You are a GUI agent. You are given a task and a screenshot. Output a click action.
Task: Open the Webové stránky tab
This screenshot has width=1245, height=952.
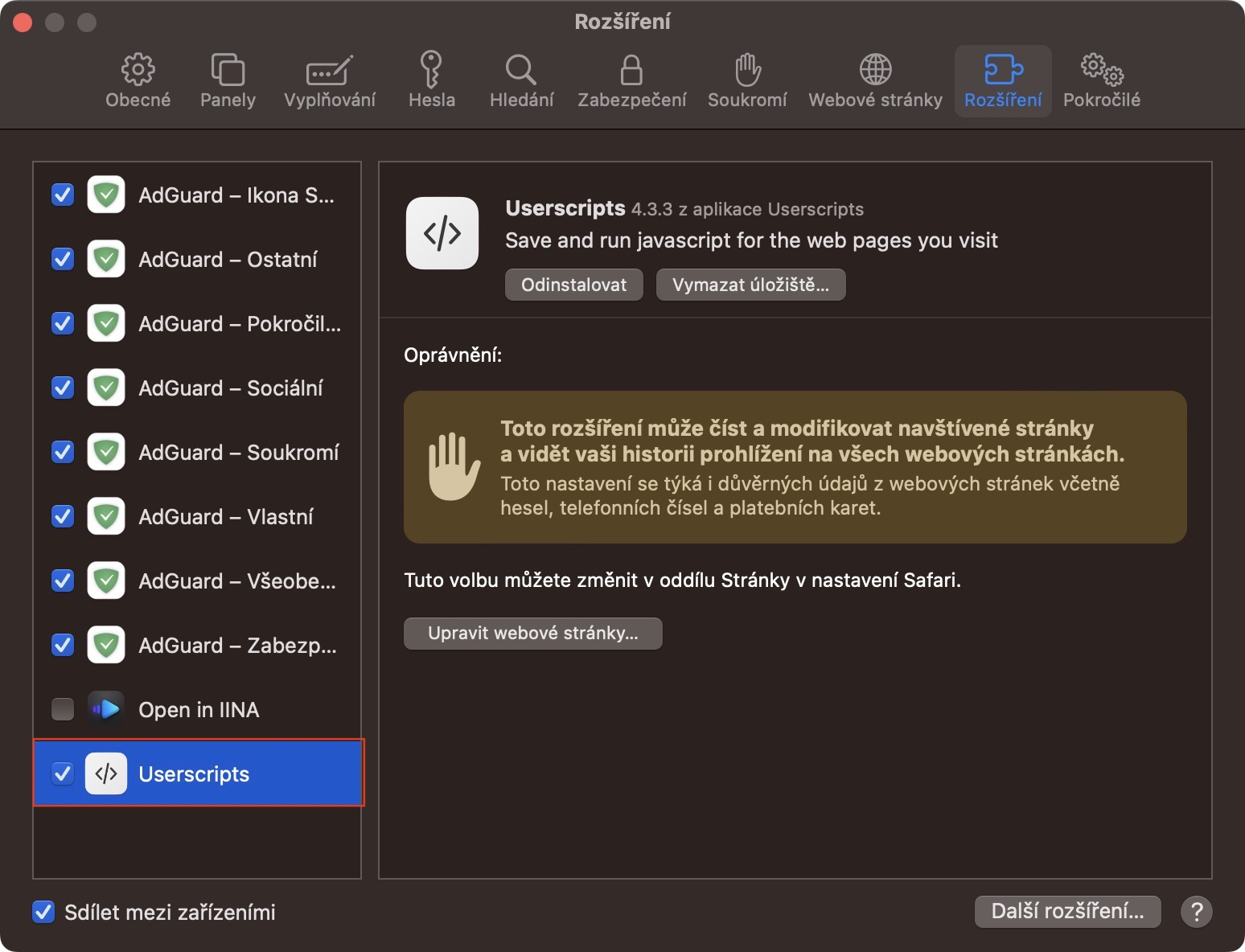coord(875,80)
